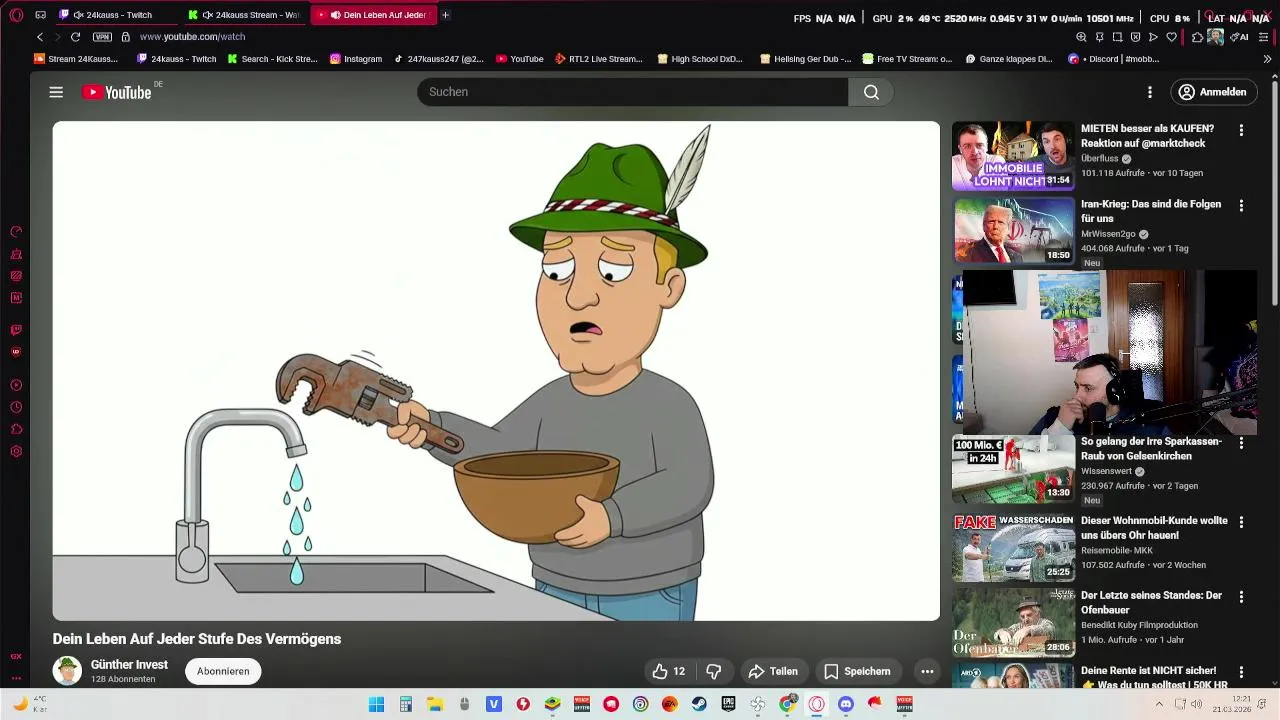Click the heart bookmark icon in the address bar
Screen dimensions: 1280x720
(1172, 37)
